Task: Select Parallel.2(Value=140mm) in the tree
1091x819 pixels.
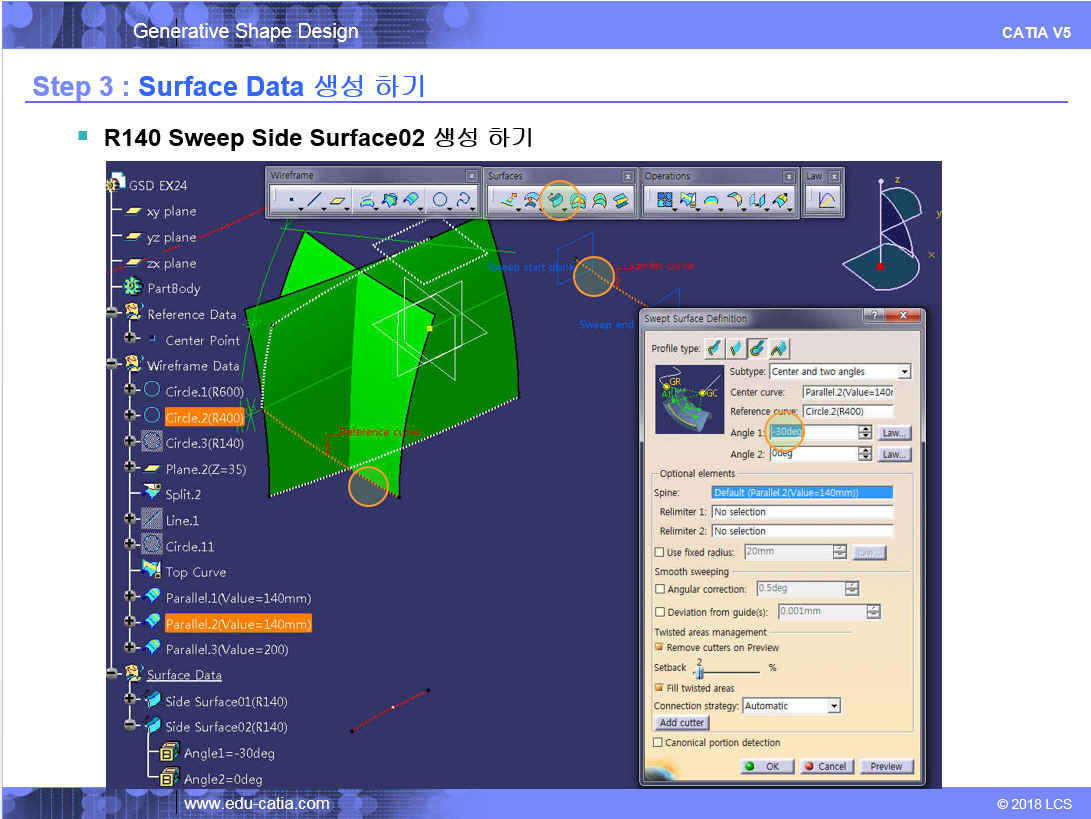Action: [x=238, y=624]
